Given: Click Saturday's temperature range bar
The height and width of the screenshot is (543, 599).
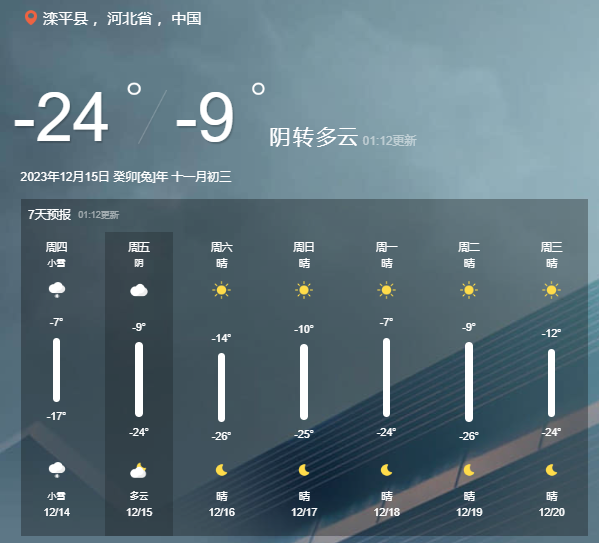Looking at the screenshot, I should point(222,387).
